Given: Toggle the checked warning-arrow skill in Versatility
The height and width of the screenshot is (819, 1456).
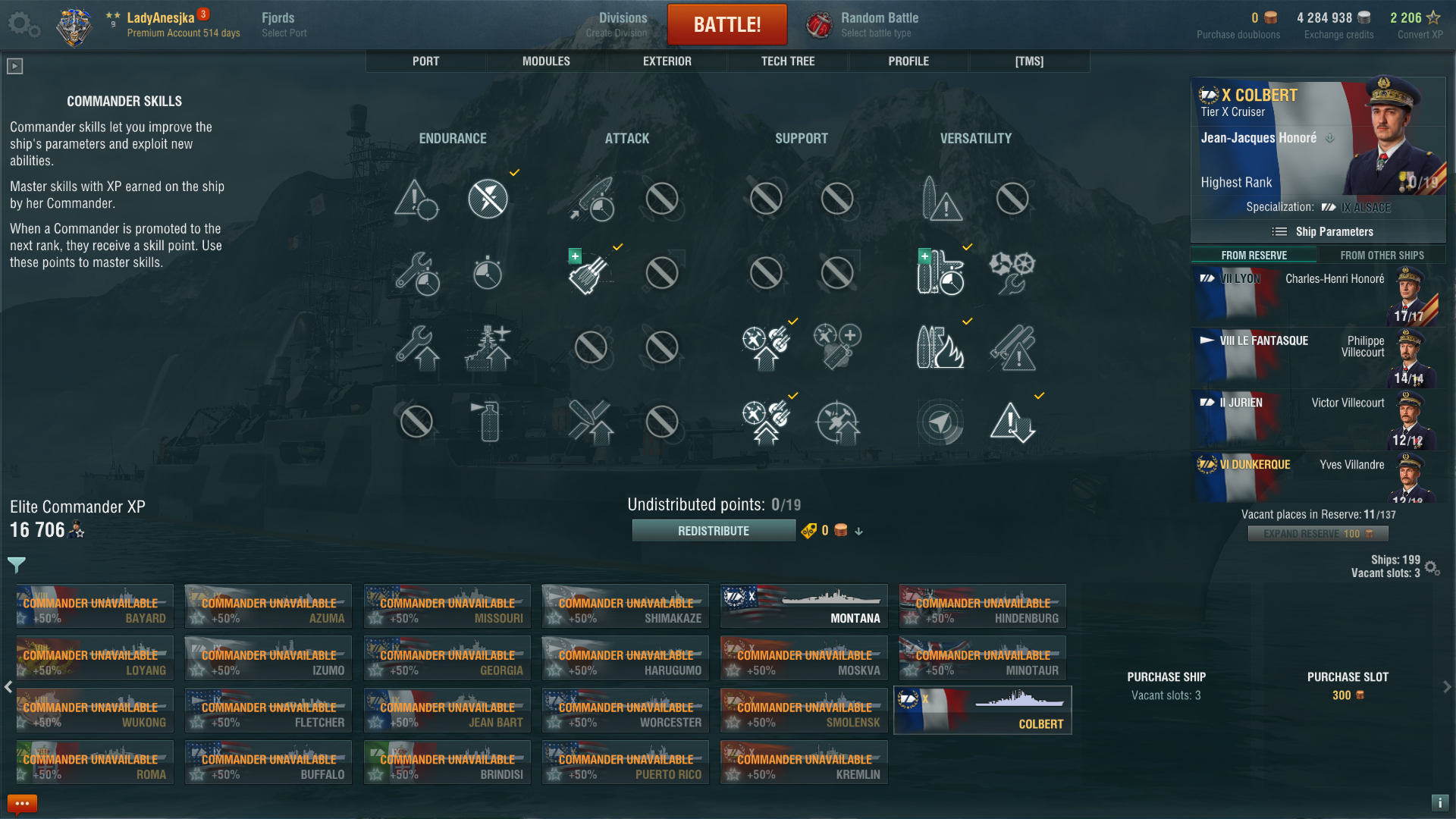Looking at the screenshot, I should click(1012, 422).
